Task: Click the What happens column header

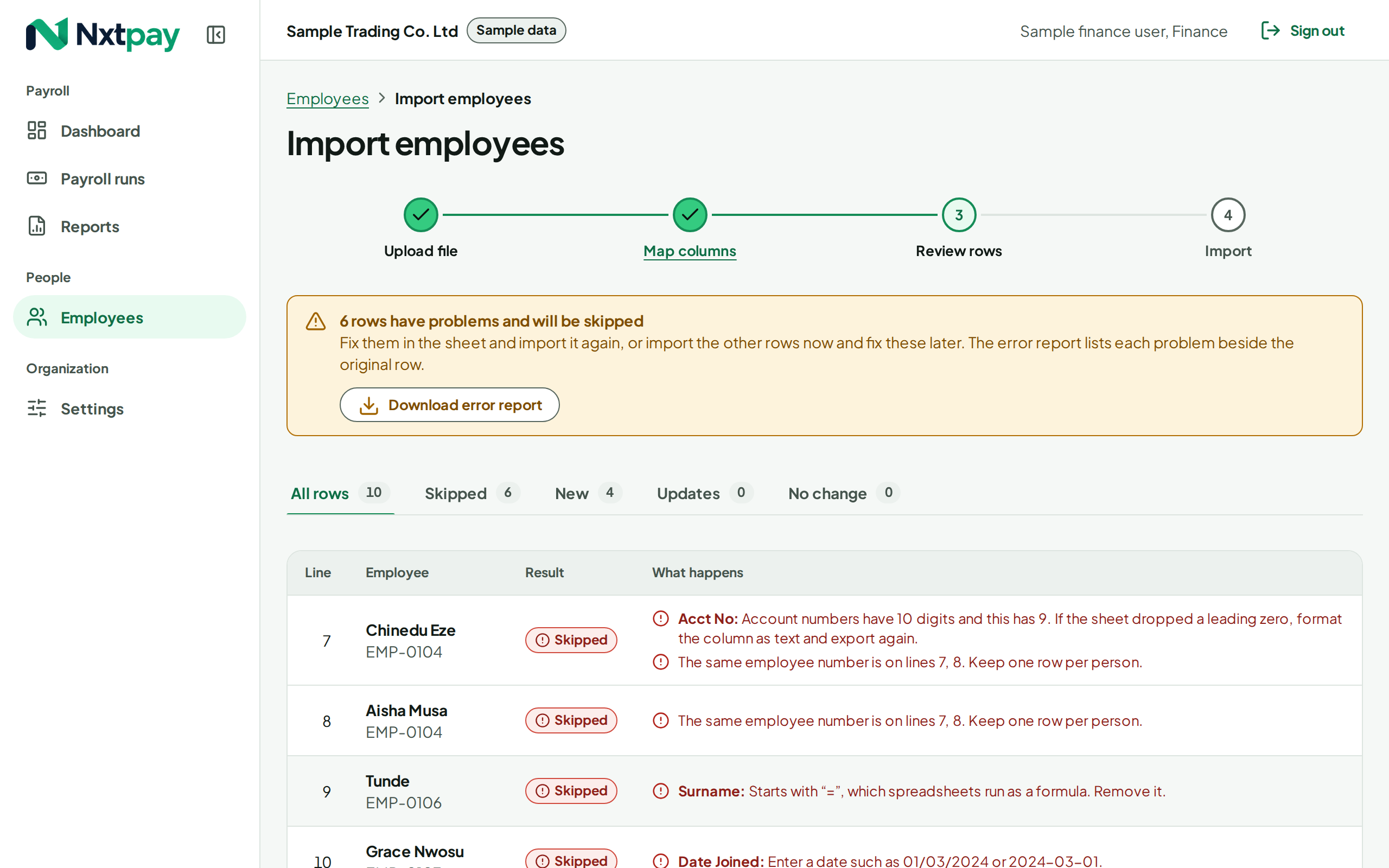Action: [x=697, y=572]
